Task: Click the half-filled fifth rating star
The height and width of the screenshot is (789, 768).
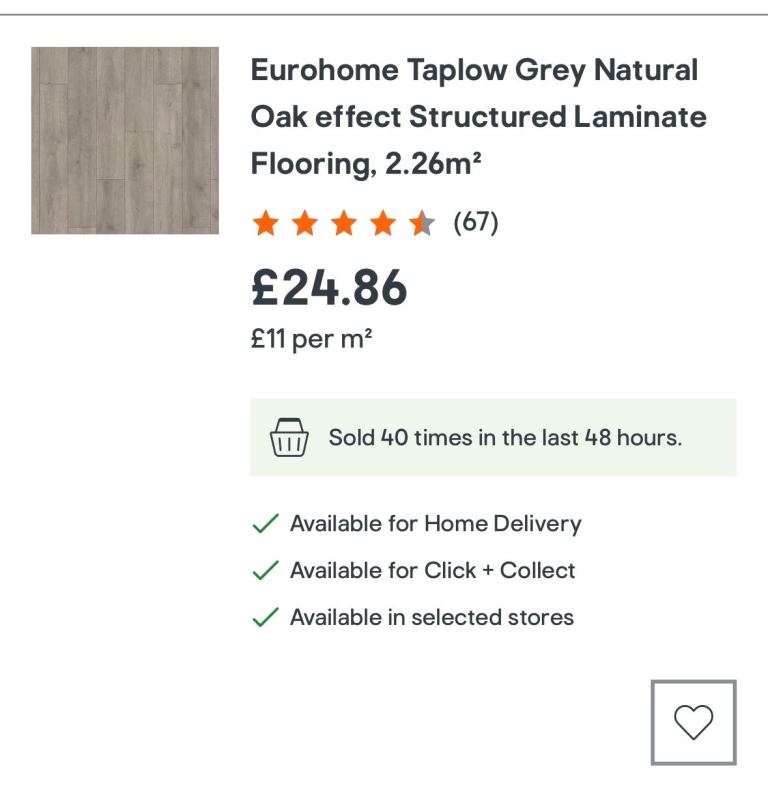Action: pos(421,223)
